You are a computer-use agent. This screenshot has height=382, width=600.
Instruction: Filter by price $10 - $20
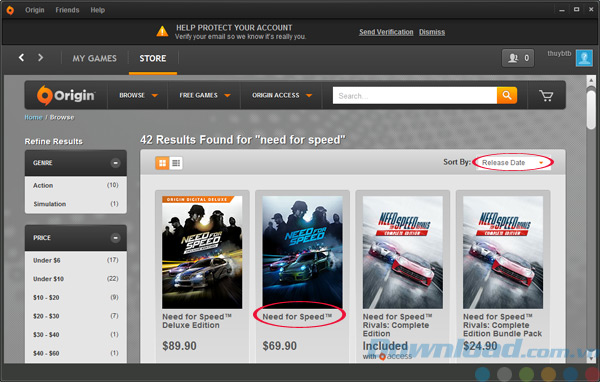[x=76, y=297]
